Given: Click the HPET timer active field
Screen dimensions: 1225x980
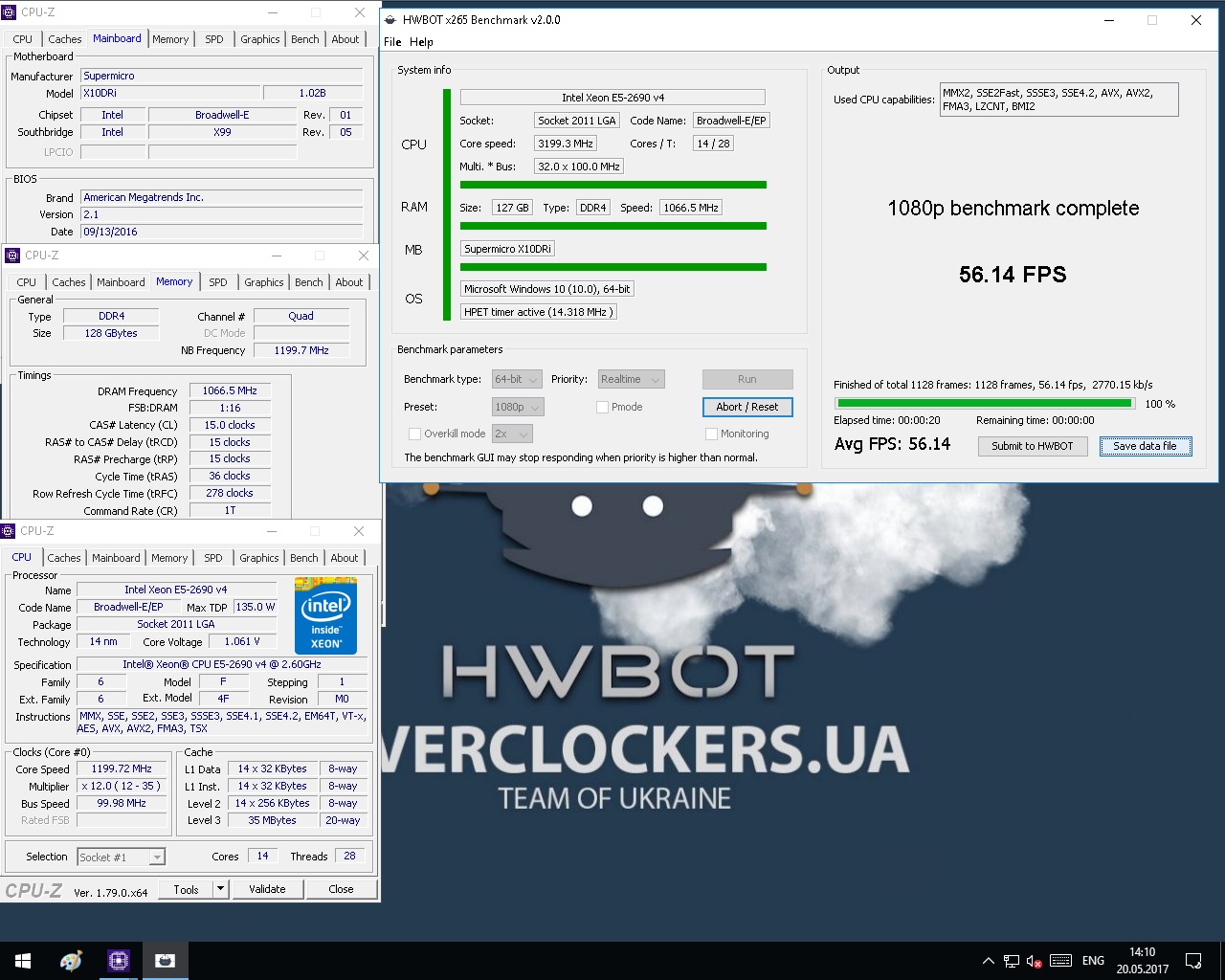Looking at the screenshot, I should pos(538,312).
